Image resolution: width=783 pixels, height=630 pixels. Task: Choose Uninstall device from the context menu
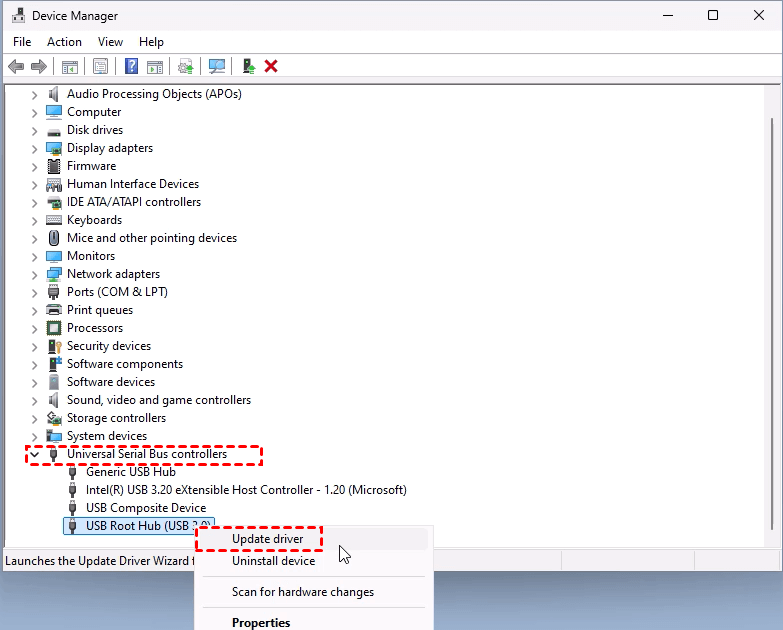tap(314, 561)
